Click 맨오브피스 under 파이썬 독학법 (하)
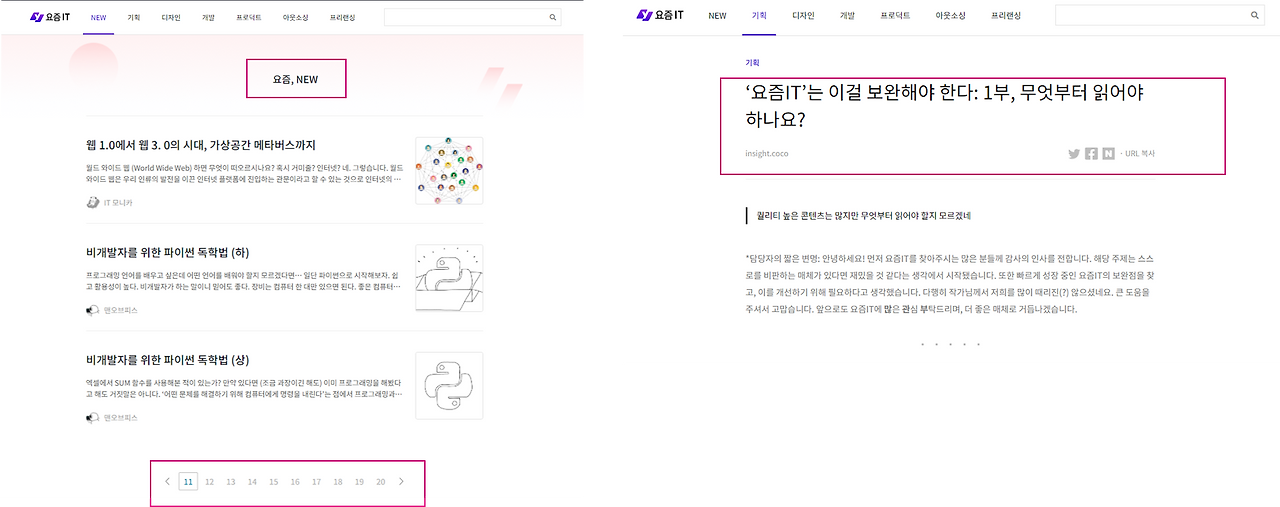The width and height of the screenshot is (1280, 507). (121, 310)
